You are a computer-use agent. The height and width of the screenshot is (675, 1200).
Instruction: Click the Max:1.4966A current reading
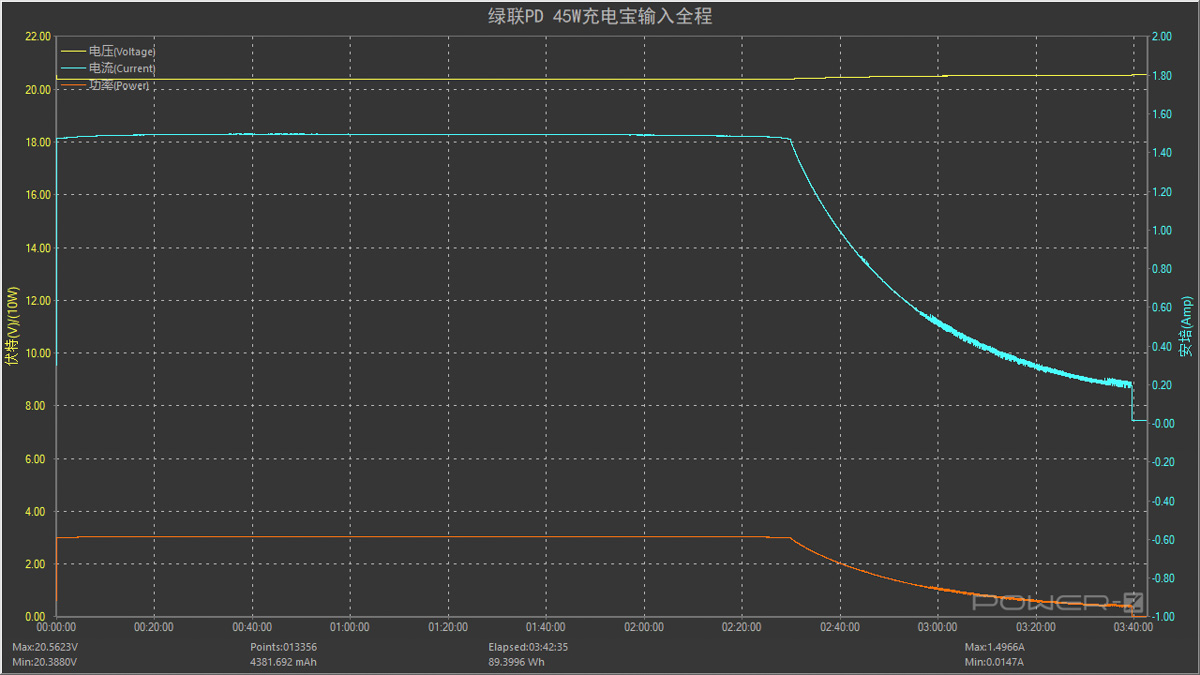coord(994,647)
